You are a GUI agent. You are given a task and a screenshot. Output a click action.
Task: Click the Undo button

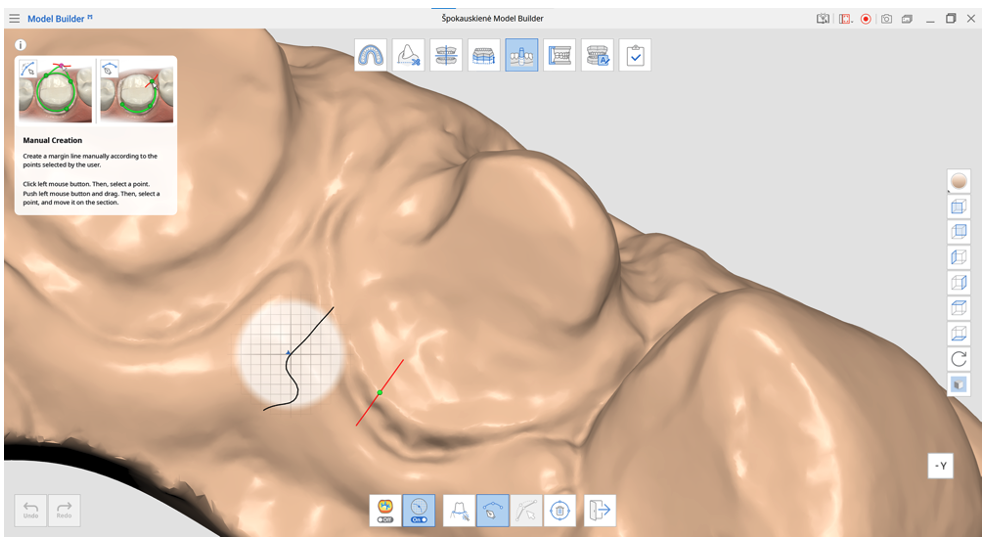pos(31,510)
